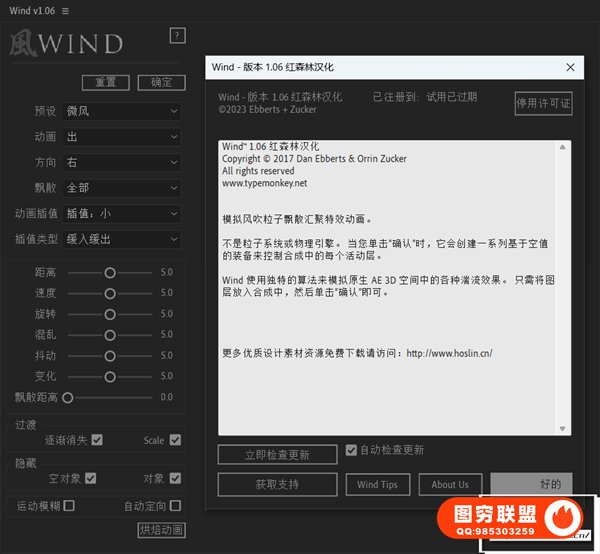The width and height of the screenshot is (600, 554).
Task: Click the 停用许可证 button
Action: tap(543, 103)
